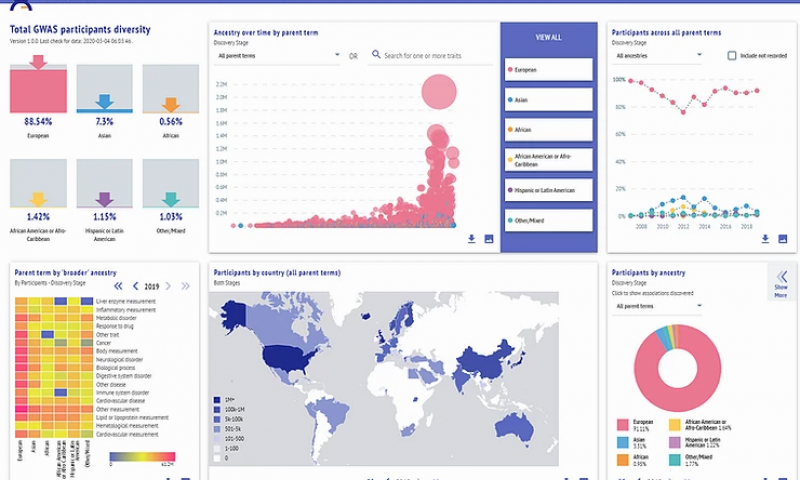Click the Digestive system disorder heatmap row label

coord(124,376)
